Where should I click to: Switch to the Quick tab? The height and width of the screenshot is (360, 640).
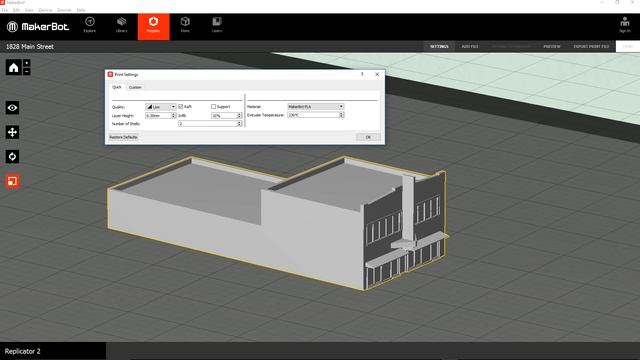click(x=117, y=87)
